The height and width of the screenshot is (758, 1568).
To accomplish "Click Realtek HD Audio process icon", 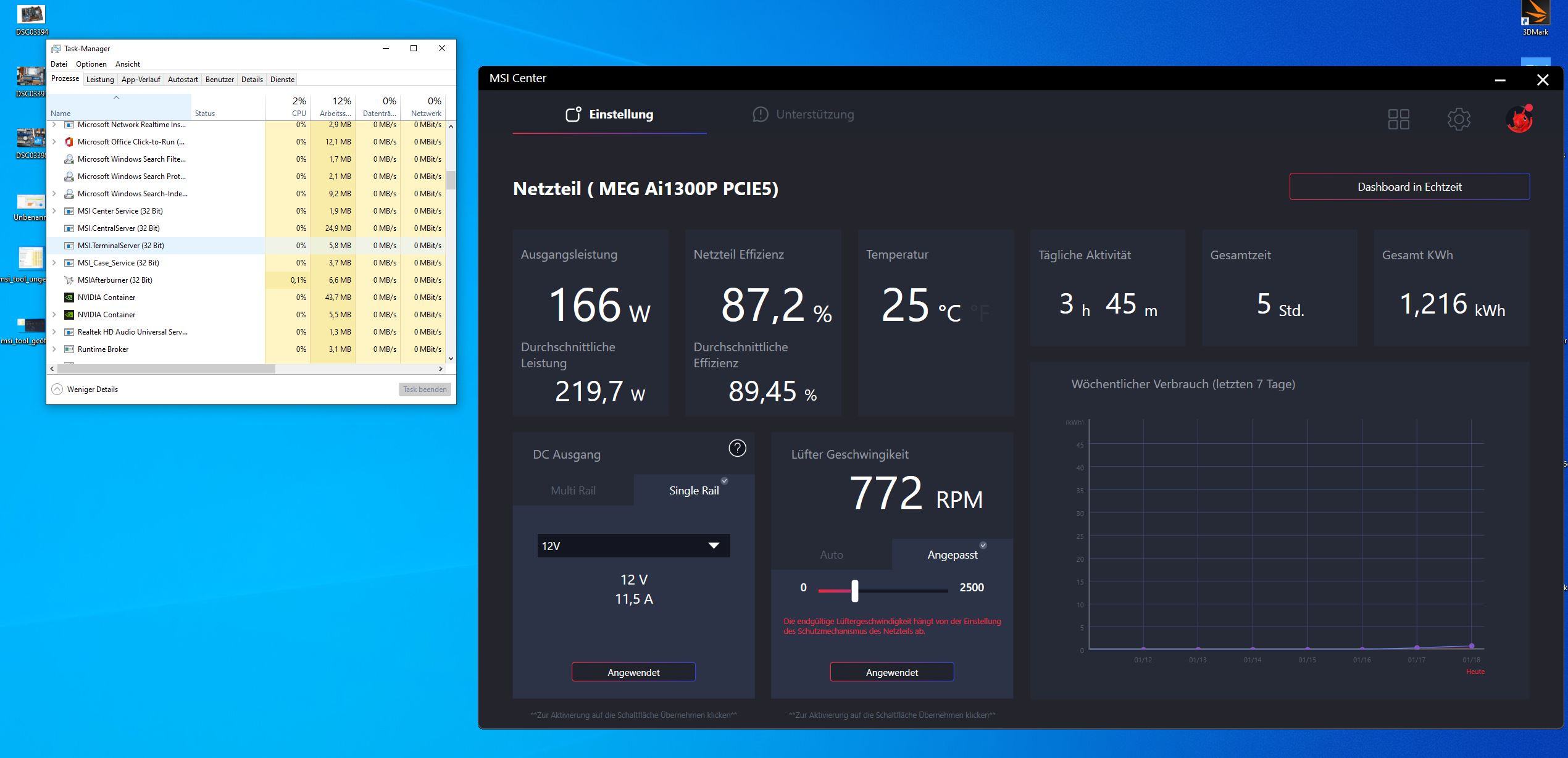I will [x=69, y=332].
